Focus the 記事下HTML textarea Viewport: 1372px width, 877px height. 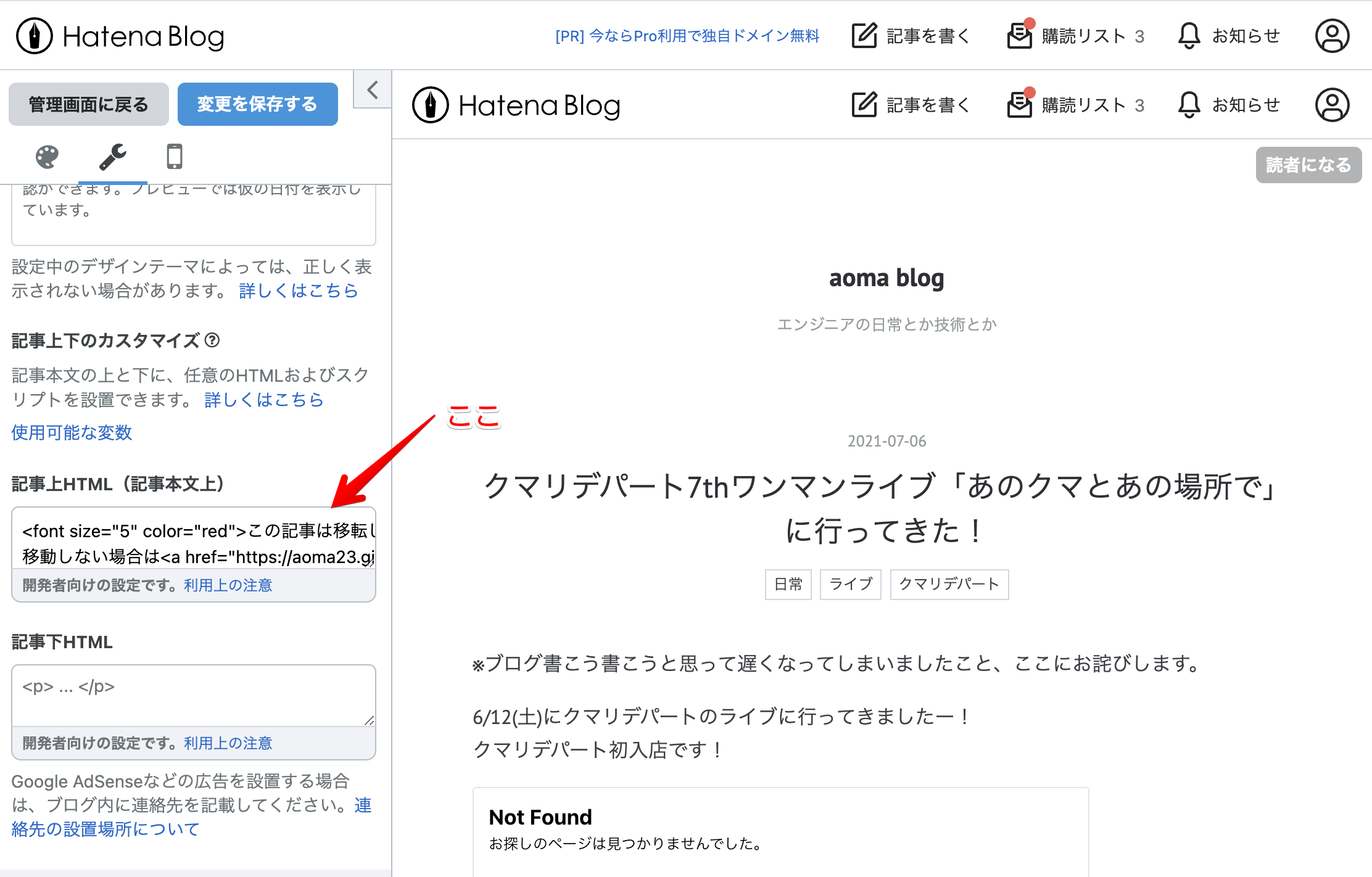(194, 696)
